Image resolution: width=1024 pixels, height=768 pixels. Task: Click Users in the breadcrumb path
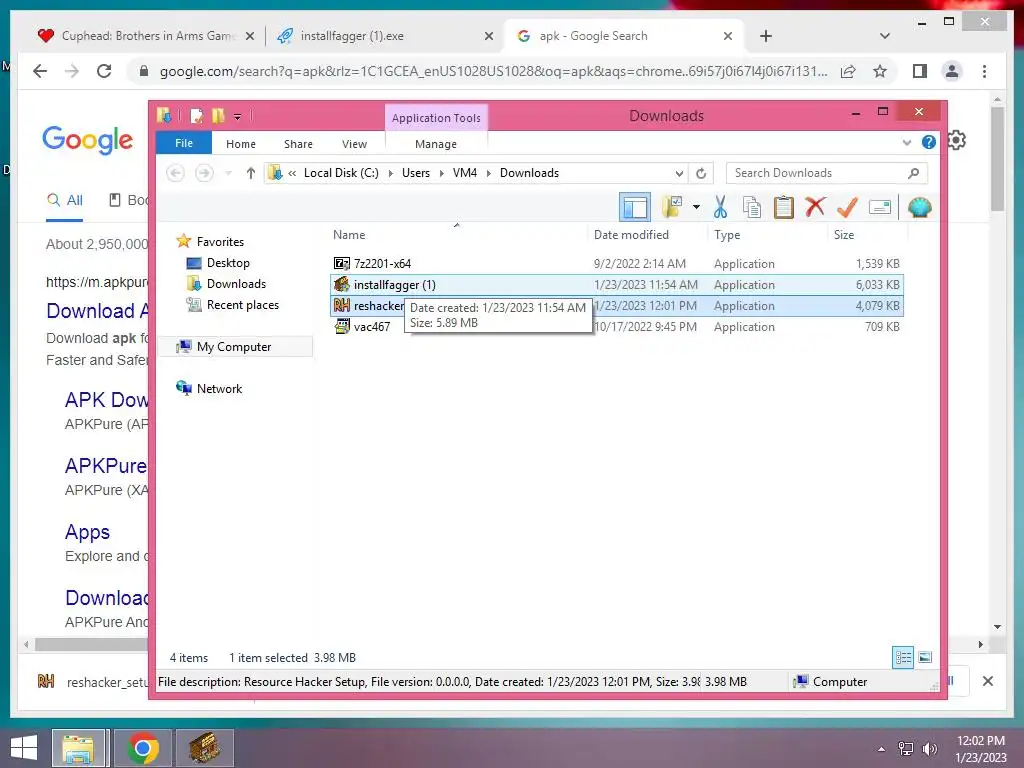415,173
